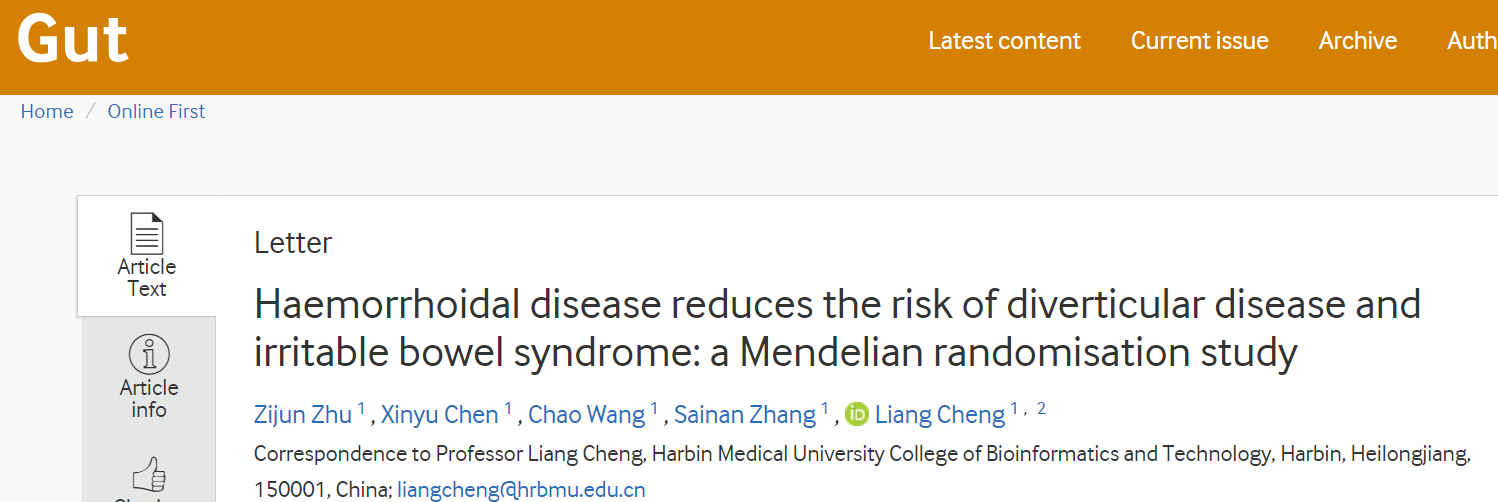This screenshot has width=1498, height=502.
Task: Email liangcheng@hrbmu.edu.cn
Action: [x=521, y=490]
